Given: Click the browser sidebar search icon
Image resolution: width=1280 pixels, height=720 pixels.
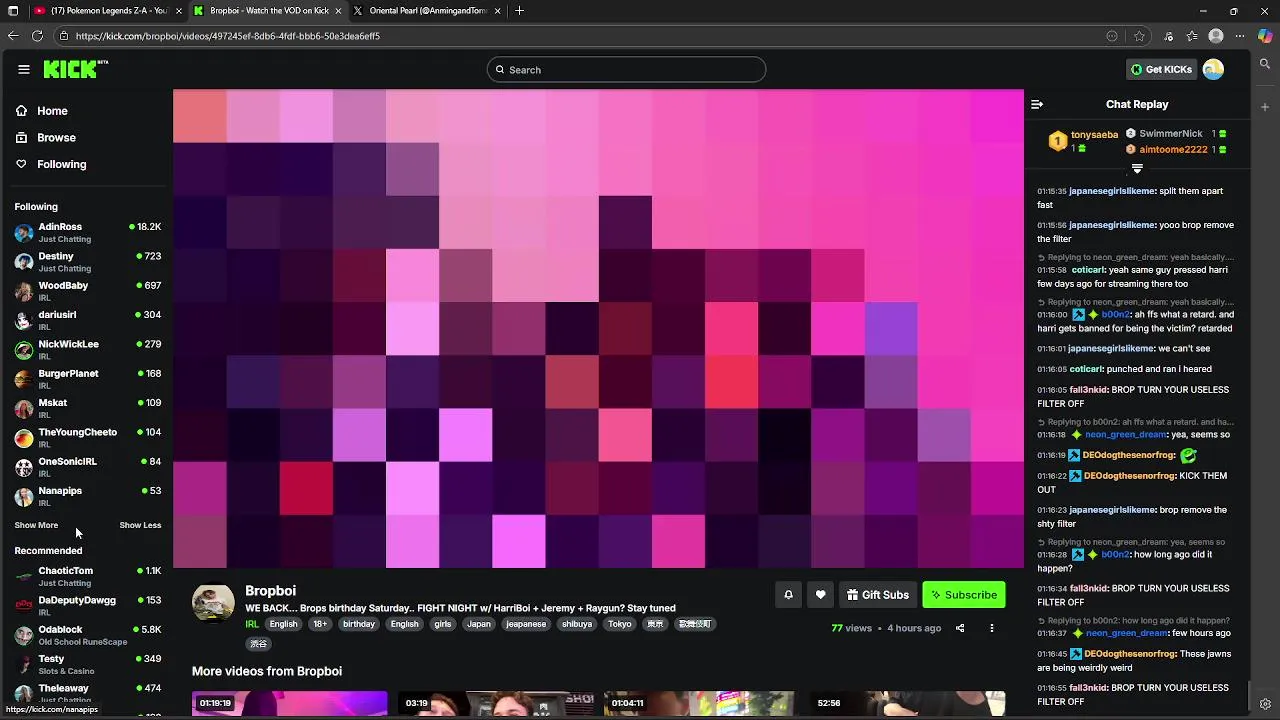Looking at the screenshot, I should coord(1265,64).
